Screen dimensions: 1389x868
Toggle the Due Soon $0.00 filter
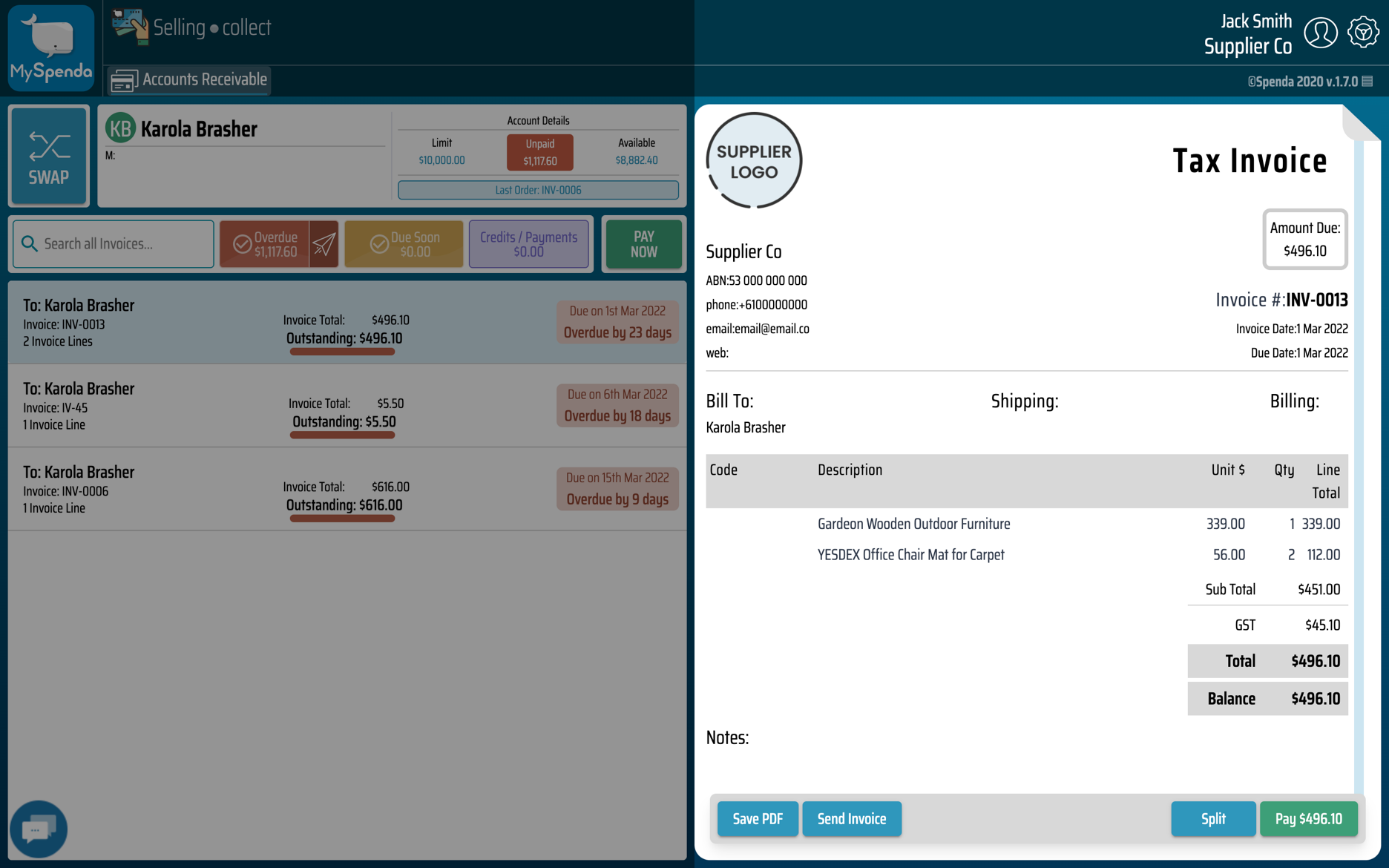(x=404, y=244)
